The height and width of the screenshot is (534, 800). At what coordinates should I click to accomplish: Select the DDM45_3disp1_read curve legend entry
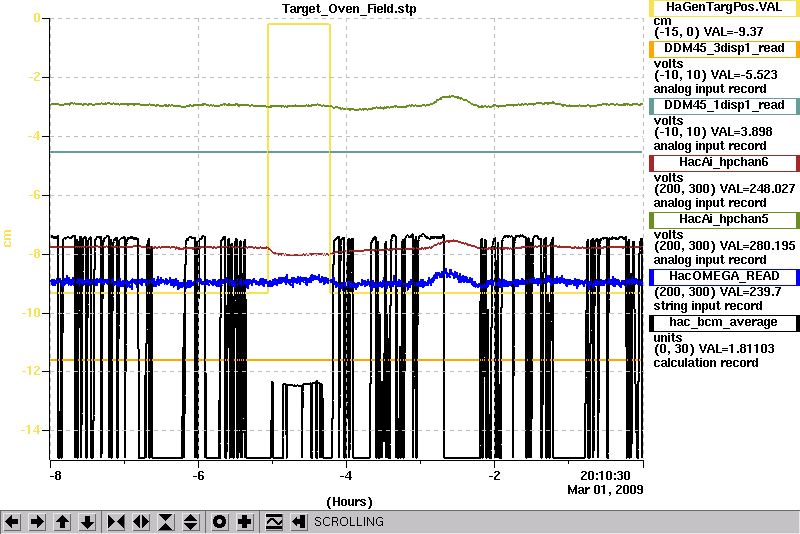[x=724, y=48]
